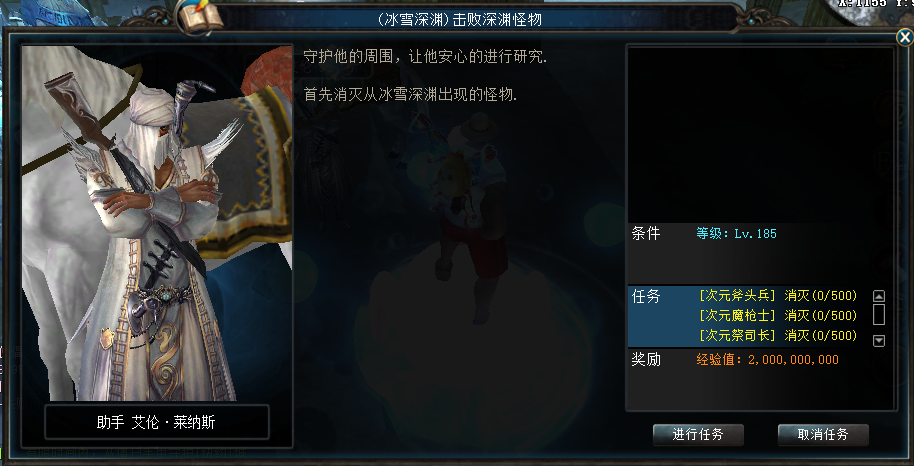Click the quest book icon in title bar
The height and width of the screenshot is (466, 914).
click(201, 17)
